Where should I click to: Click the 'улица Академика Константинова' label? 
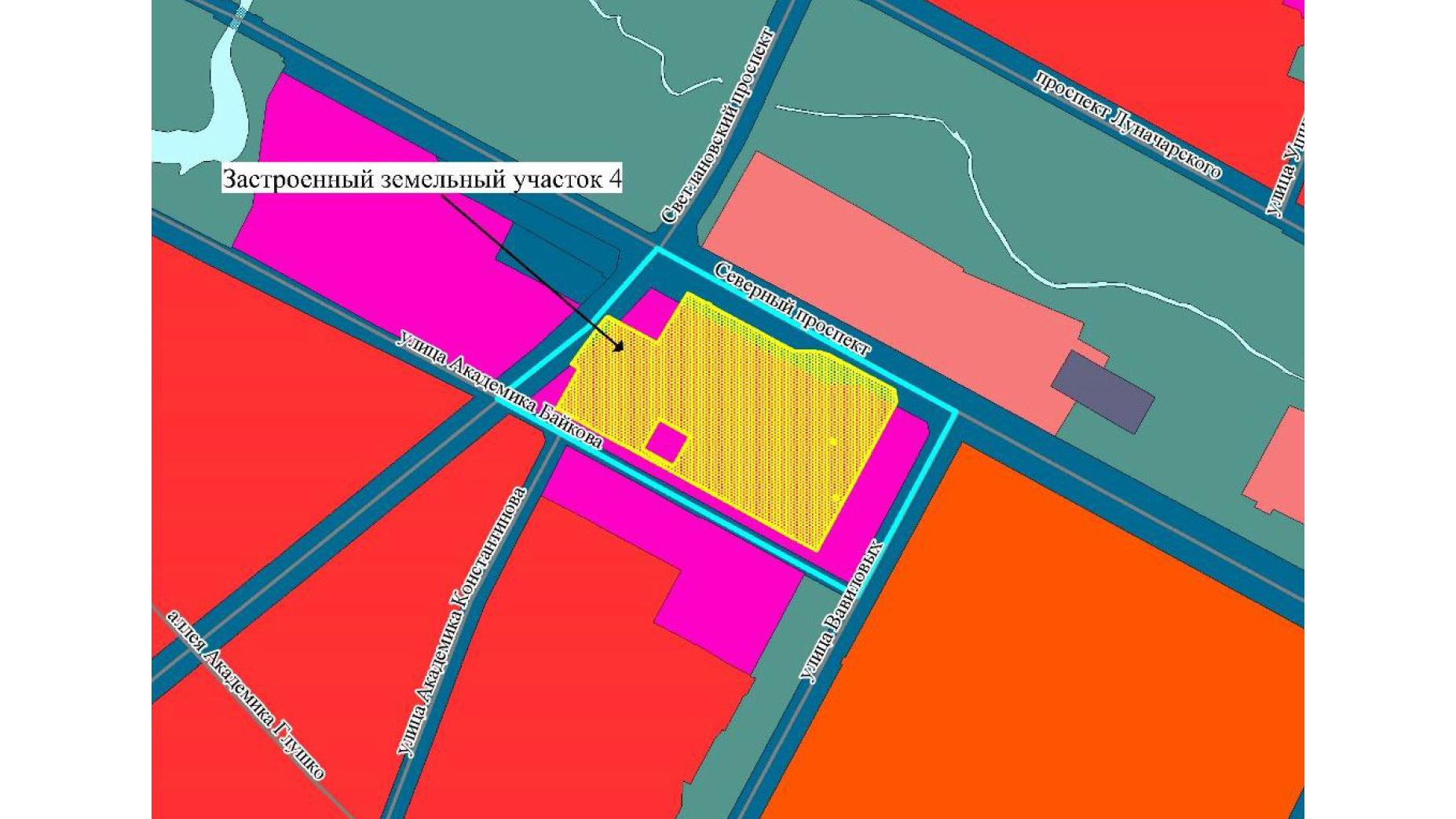(x=461, y=622)
